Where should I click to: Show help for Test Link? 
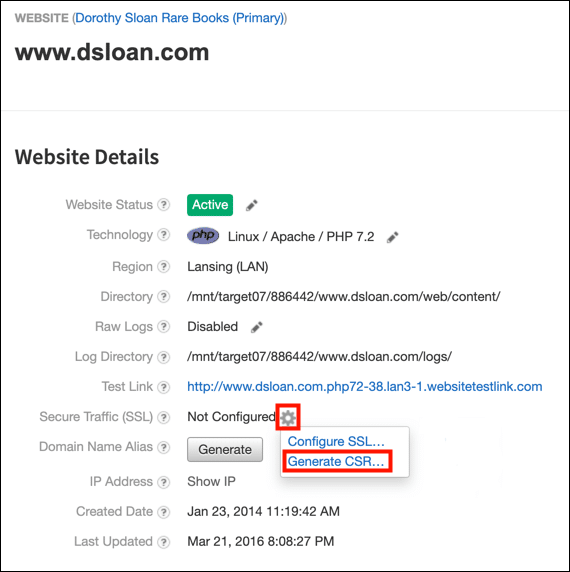tap(163, 387)
